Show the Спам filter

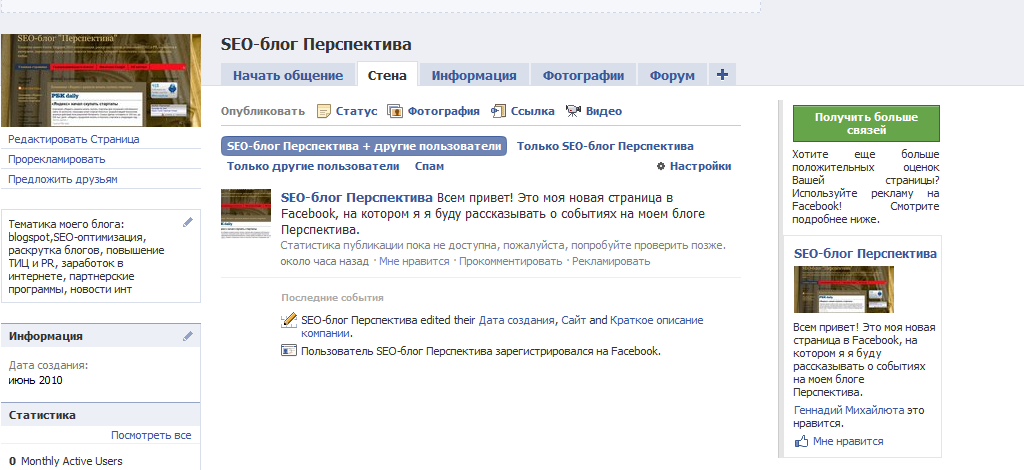(429, 166)
